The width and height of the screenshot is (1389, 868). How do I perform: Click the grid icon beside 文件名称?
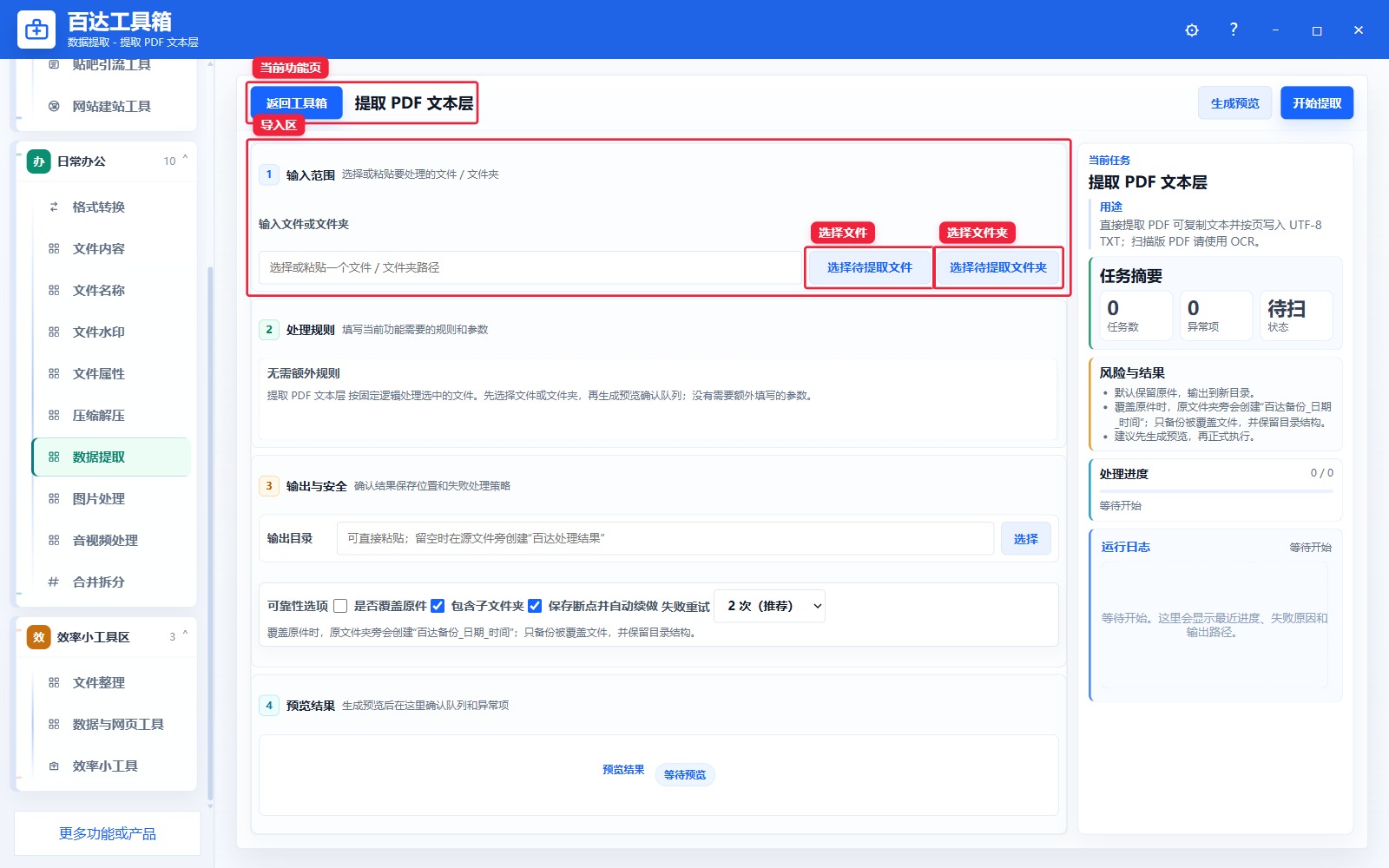pos(54,290)
